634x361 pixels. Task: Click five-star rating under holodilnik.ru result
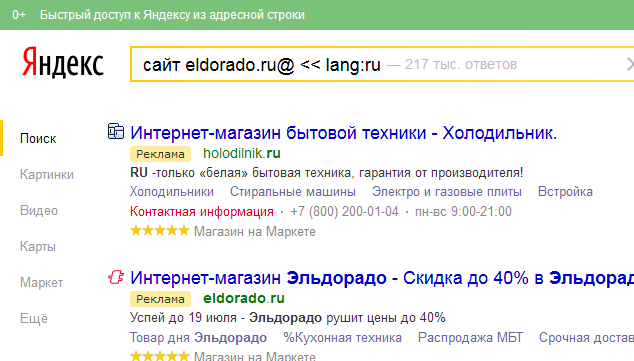tap(160, 231)
